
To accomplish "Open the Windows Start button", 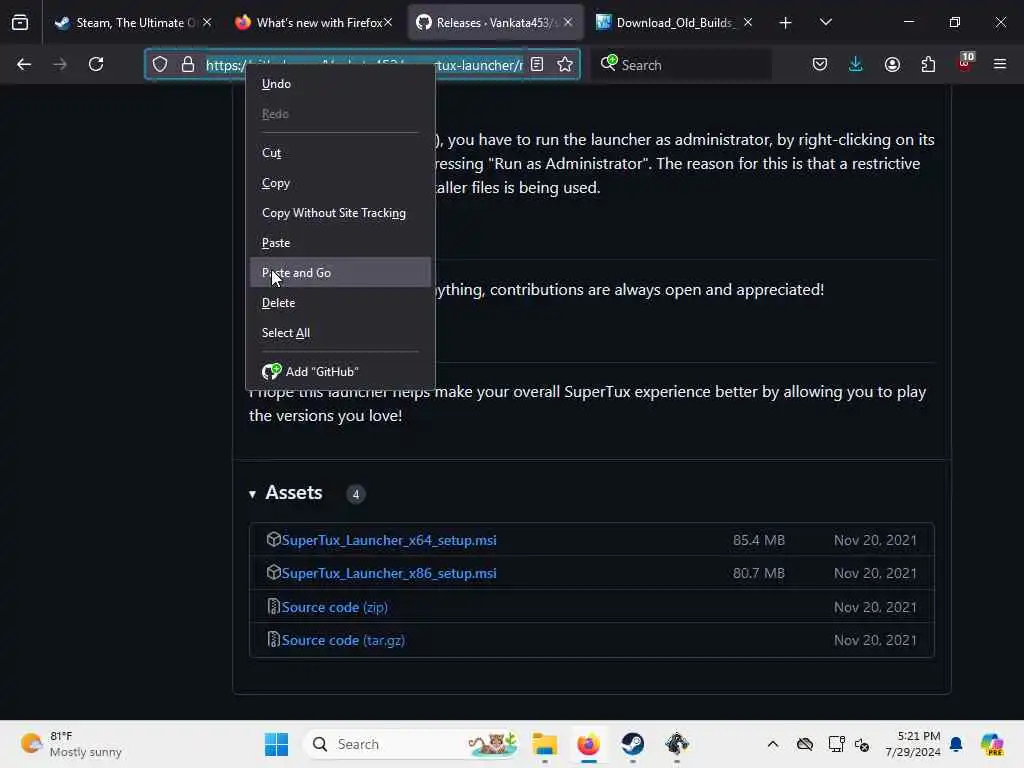I will pyautogui.click(x=276, y=744).
